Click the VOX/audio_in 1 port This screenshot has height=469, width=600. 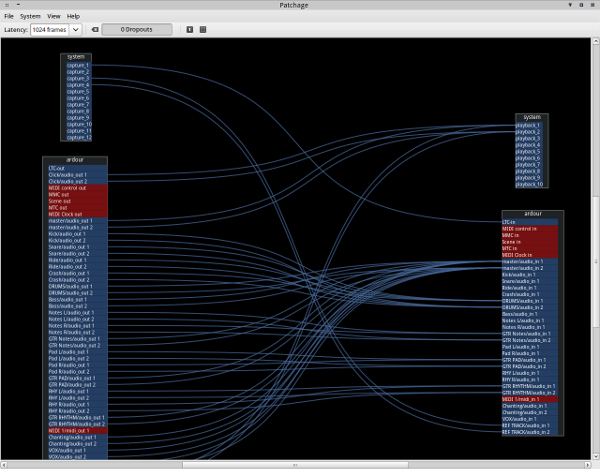(x=530, y=419)
